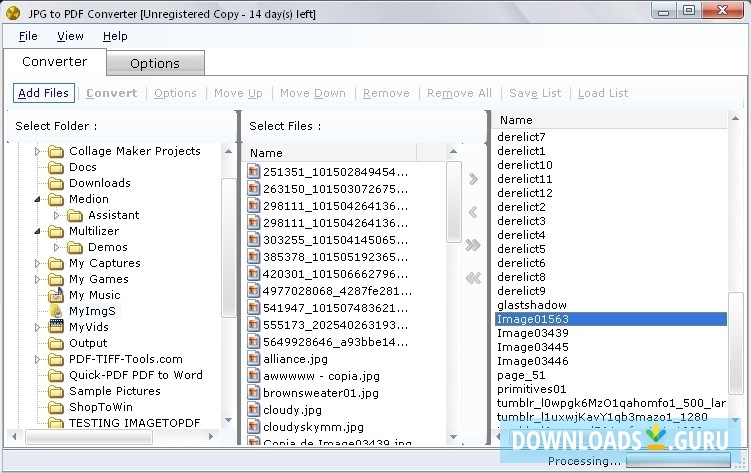
Task: Click icon of file 4977028068_4287fe281
Action: 253,291
